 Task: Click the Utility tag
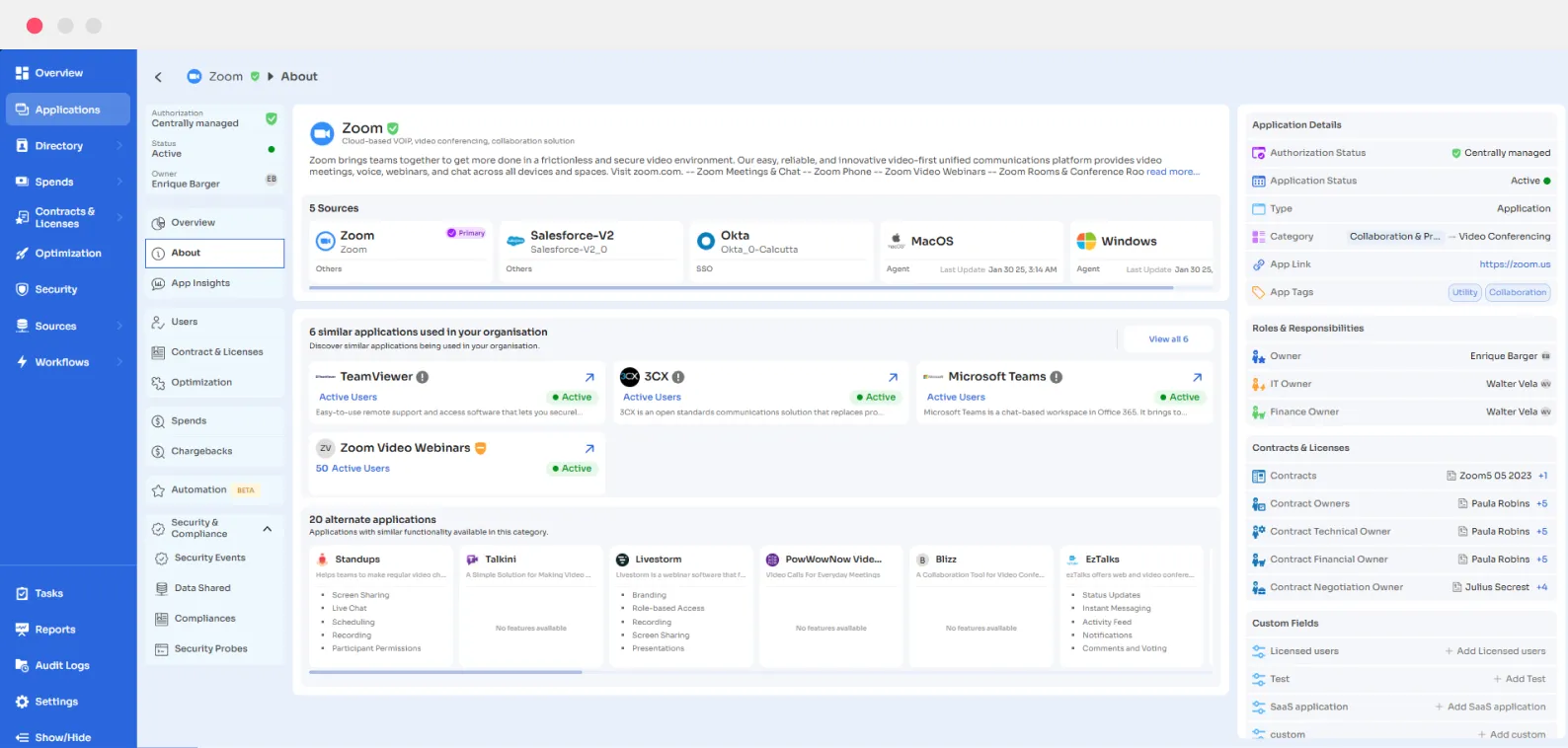pos(1465,292)
